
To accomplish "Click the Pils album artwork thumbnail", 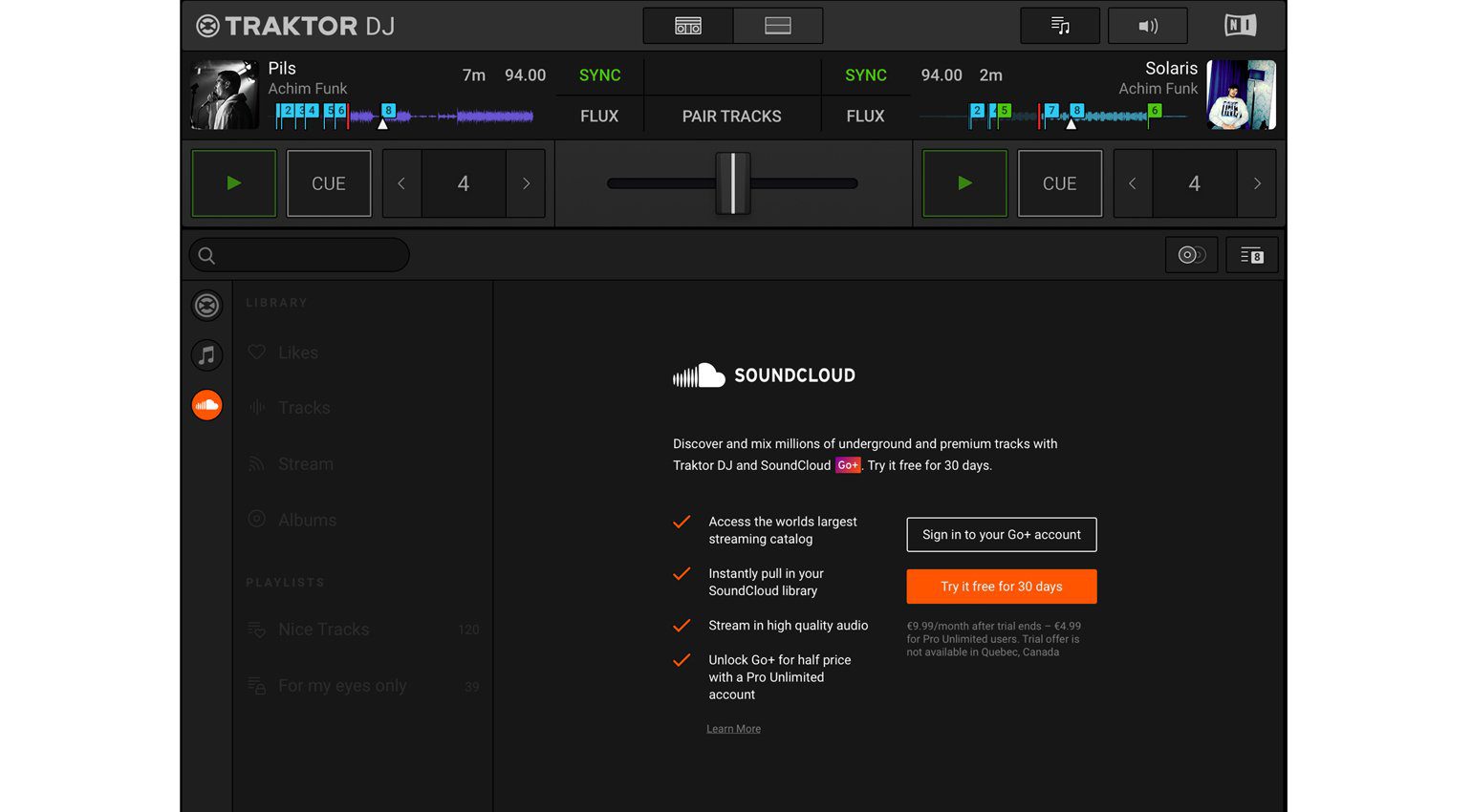I will click(226, 95).
